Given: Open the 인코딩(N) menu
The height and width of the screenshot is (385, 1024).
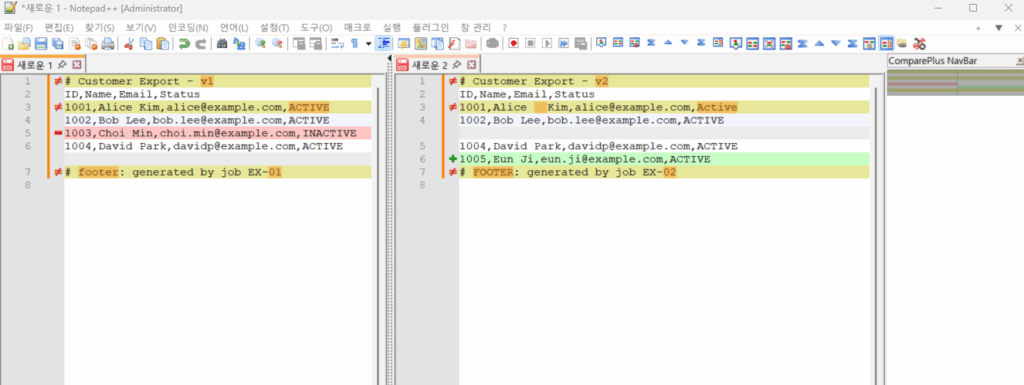Looking at the screenshot, I should 188,27.
